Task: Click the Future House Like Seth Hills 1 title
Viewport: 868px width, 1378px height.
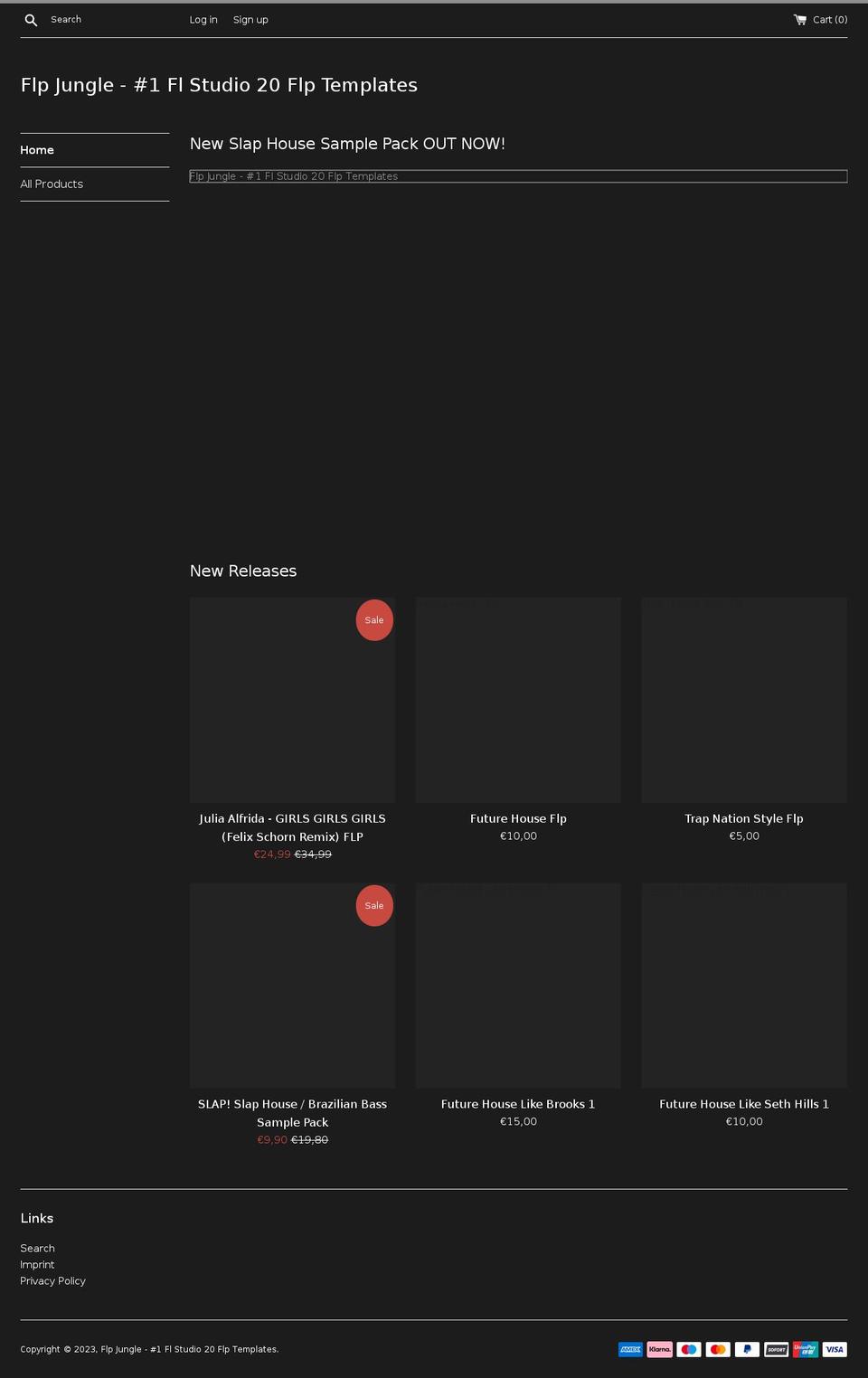Action: [x=744, y=1104]
